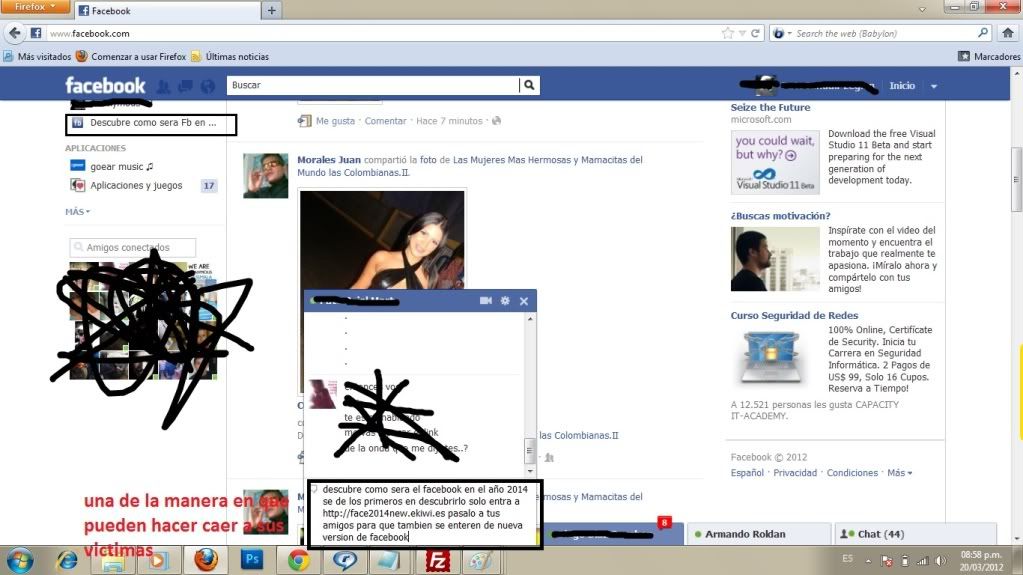Open Comenzar a usar Firefox bookmark
This screenshot has height=575, width=1023.
(131, 57)
